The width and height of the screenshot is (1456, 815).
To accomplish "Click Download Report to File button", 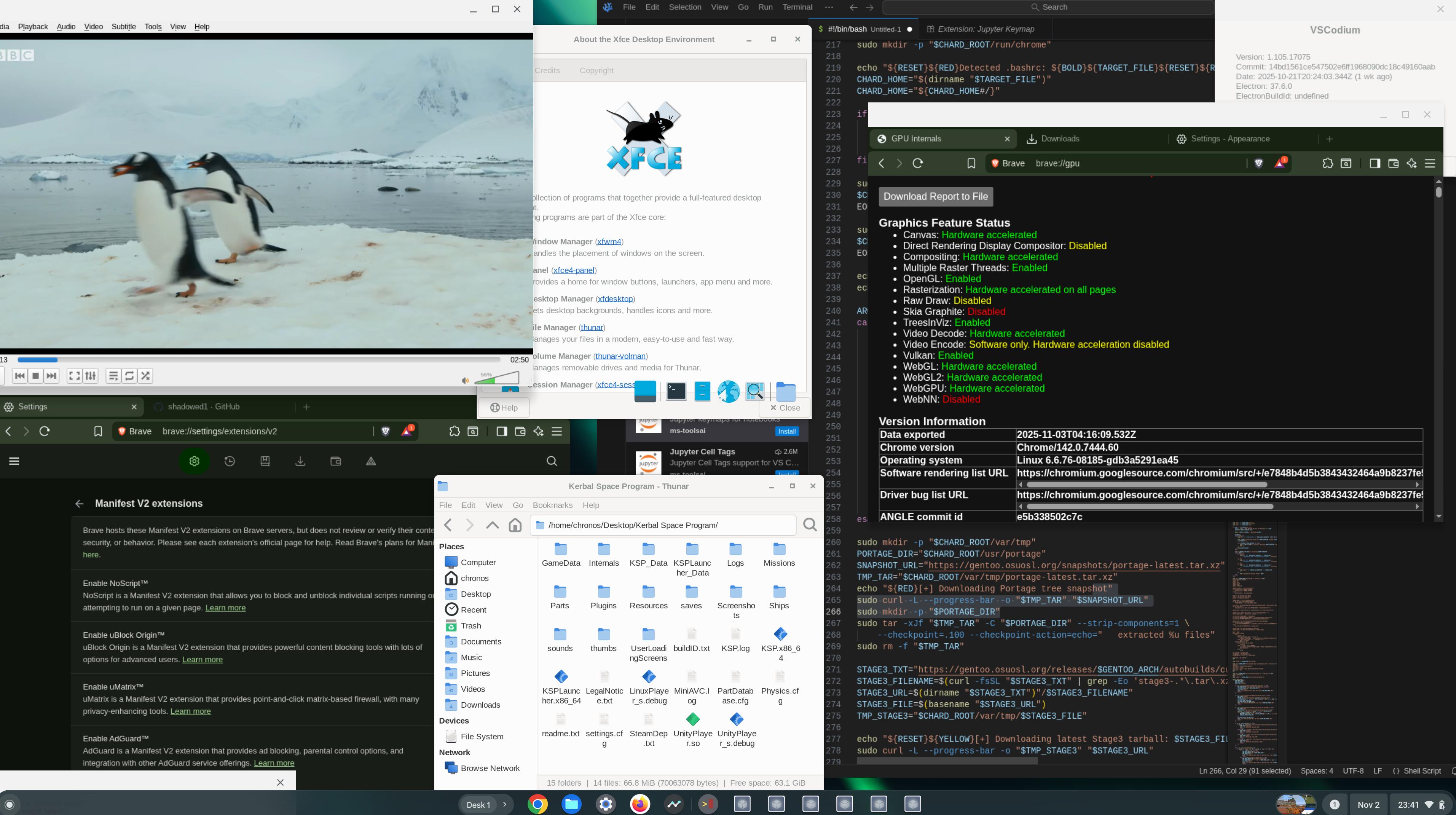I will (x=935, y=197).
